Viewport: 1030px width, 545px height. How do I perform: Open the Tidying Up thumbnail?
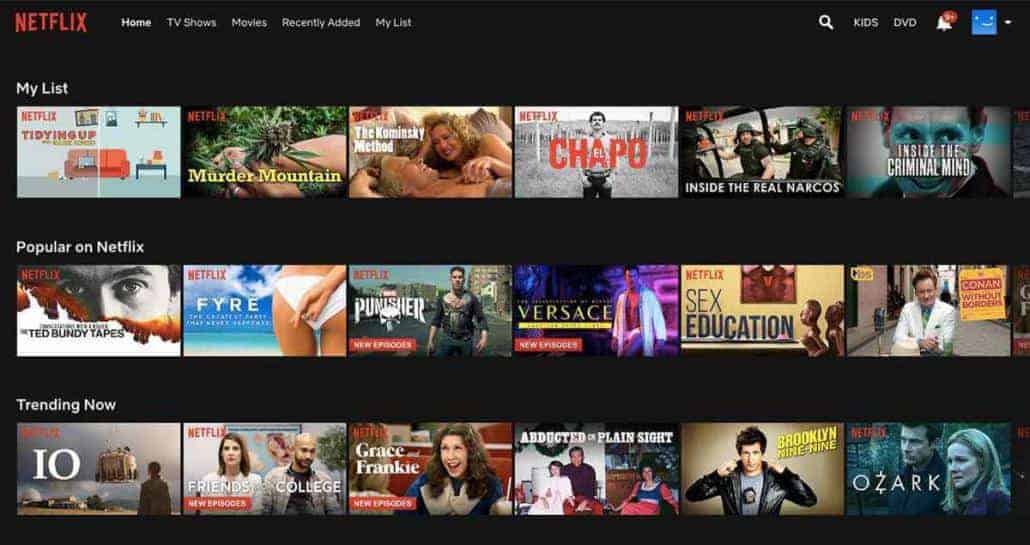pyautogui.click(x=99, y=152)
